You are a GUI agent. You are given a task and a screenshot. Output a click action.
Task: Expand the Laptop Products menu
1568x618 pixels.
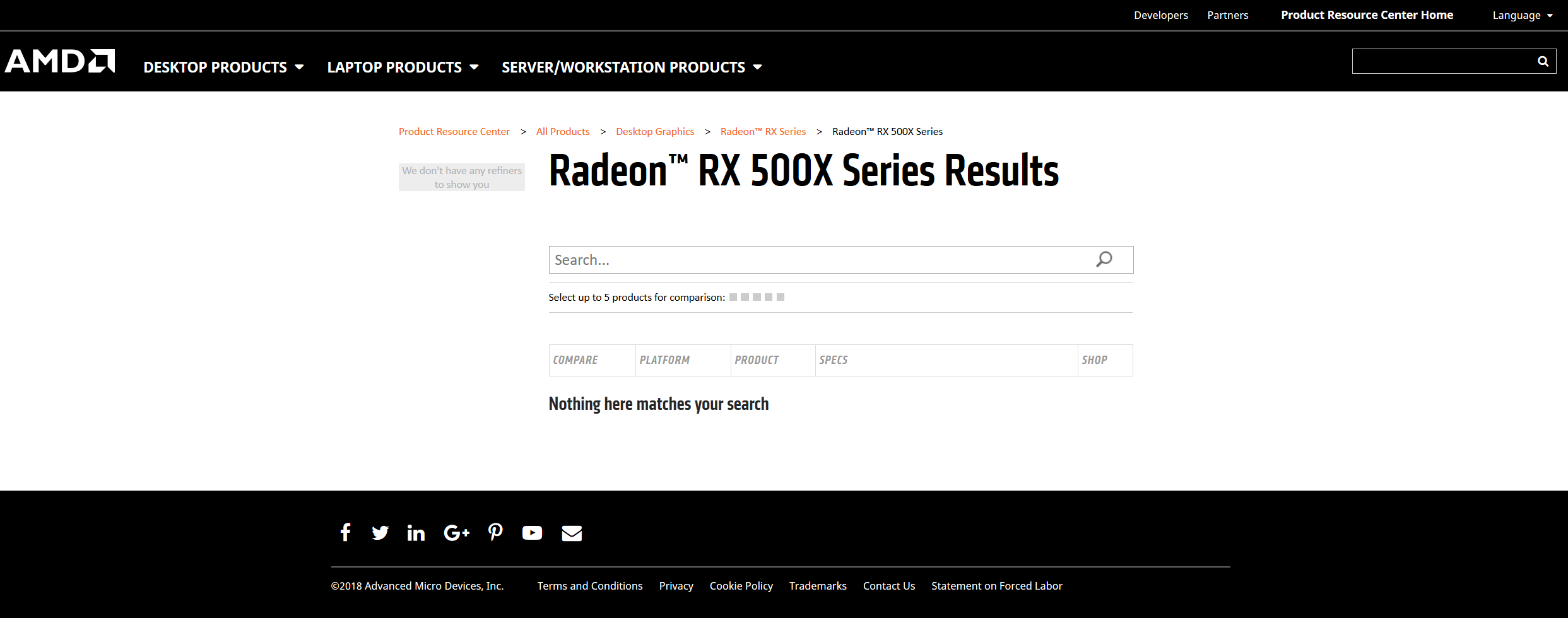(403, 67)
